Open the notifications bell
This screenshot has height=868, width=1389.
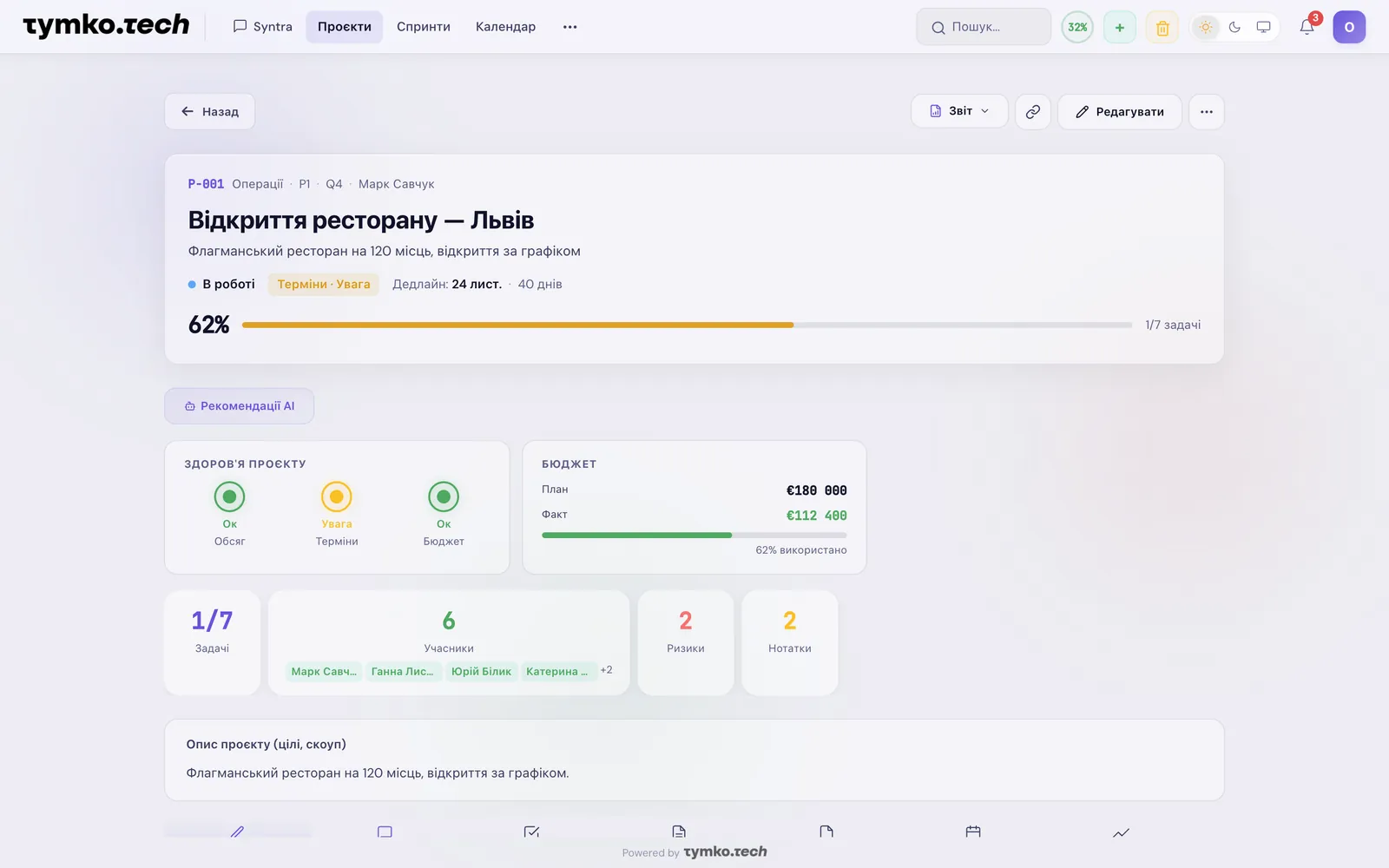click(x=1307, y=27)
